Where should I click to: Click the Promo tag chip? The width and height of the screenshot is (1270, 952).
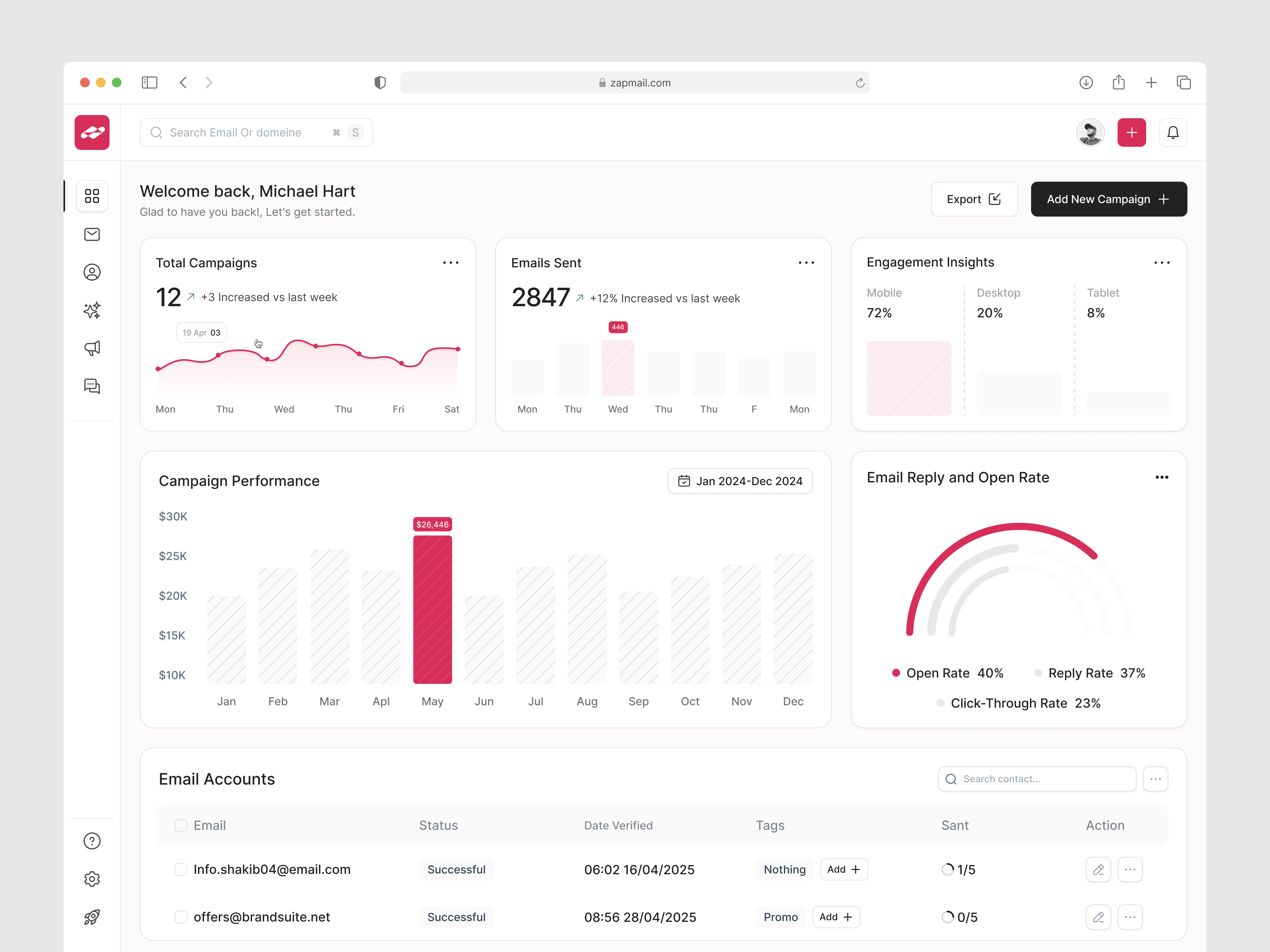tap(780, 917)
